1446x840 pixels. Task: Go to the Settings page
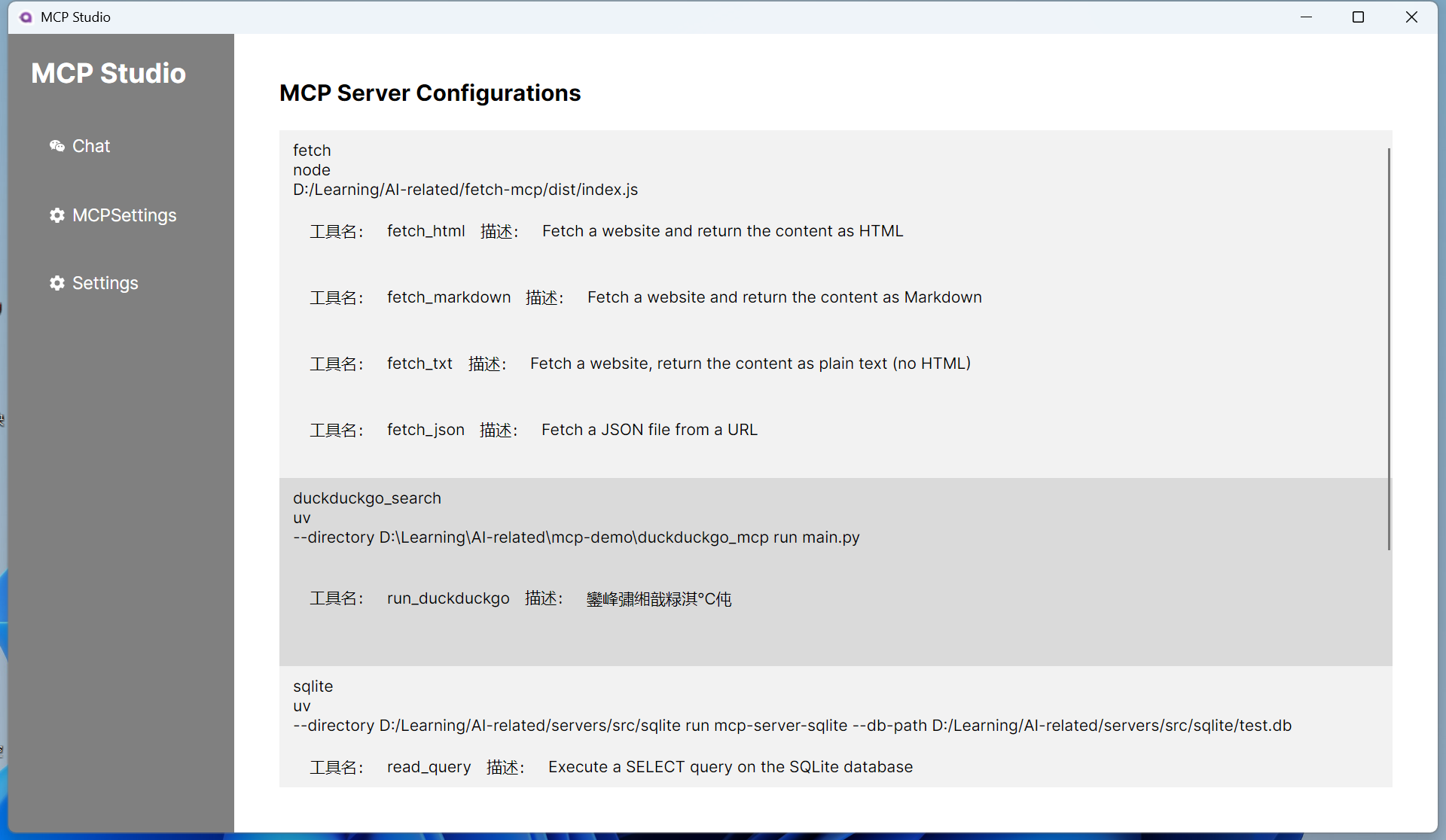click(x=105, y=283)
